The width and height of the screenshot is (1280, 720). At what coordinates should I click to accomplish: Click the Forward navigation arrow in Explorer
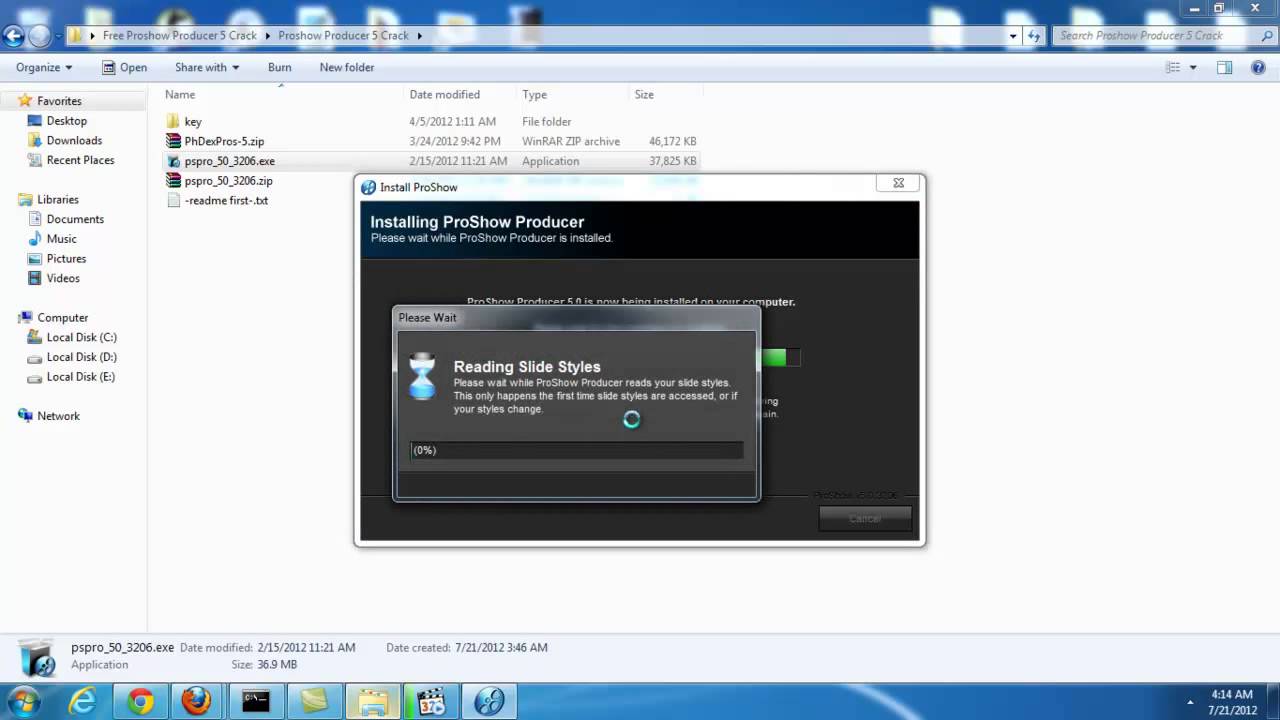(40, 36)
